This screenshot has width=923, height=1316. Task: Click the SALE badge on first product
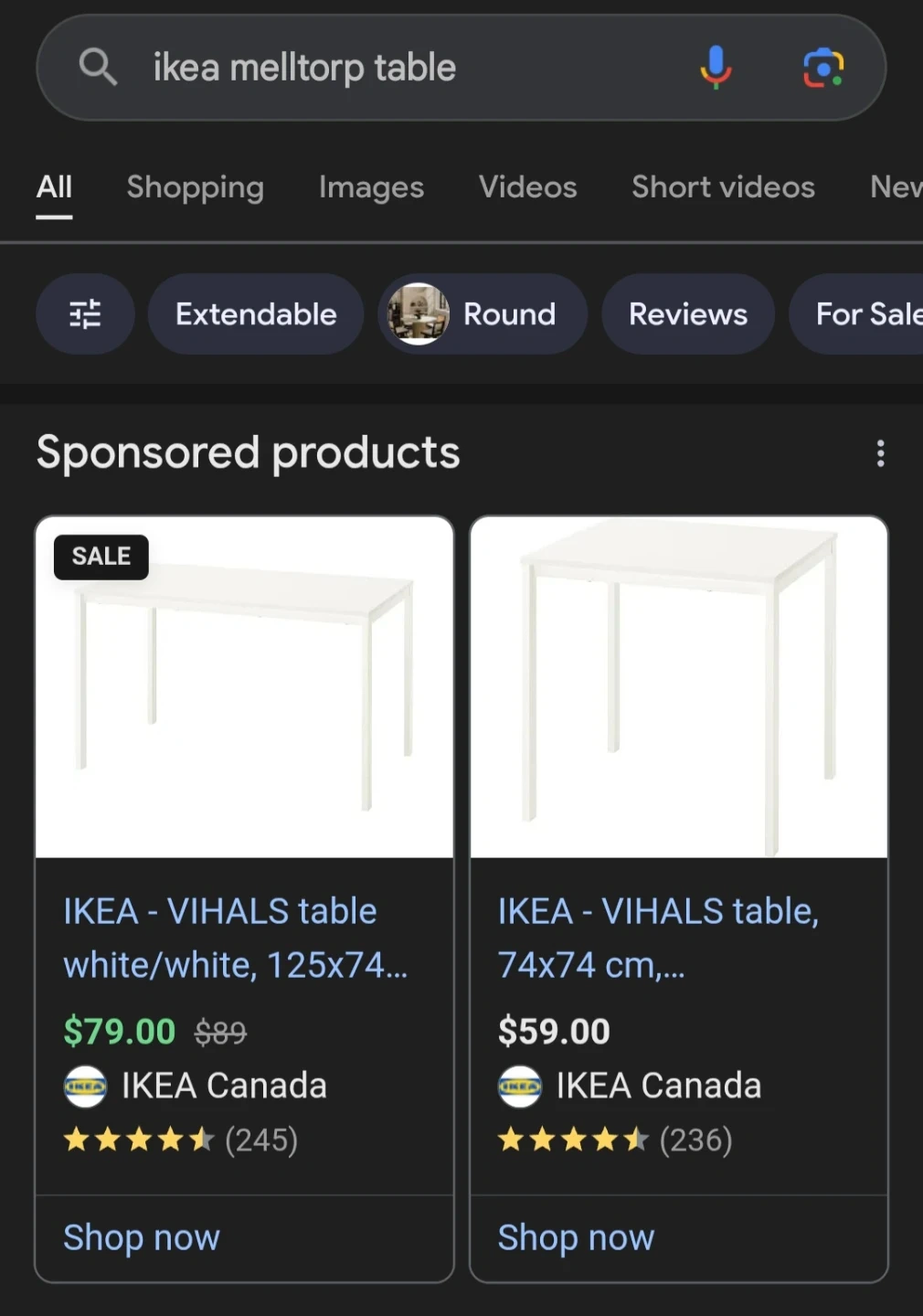pos(101,557)
